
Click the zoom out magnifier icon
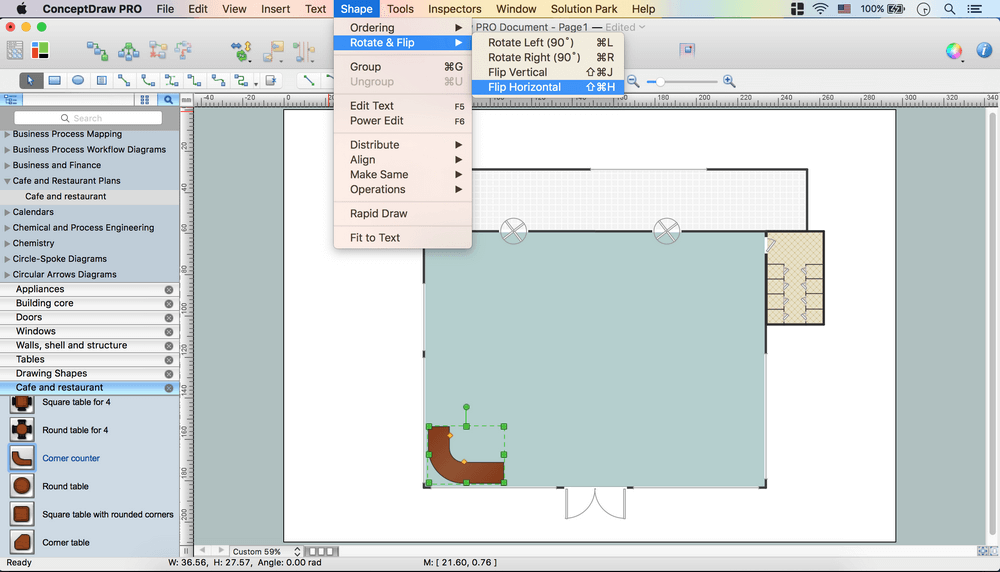point(633,81)
